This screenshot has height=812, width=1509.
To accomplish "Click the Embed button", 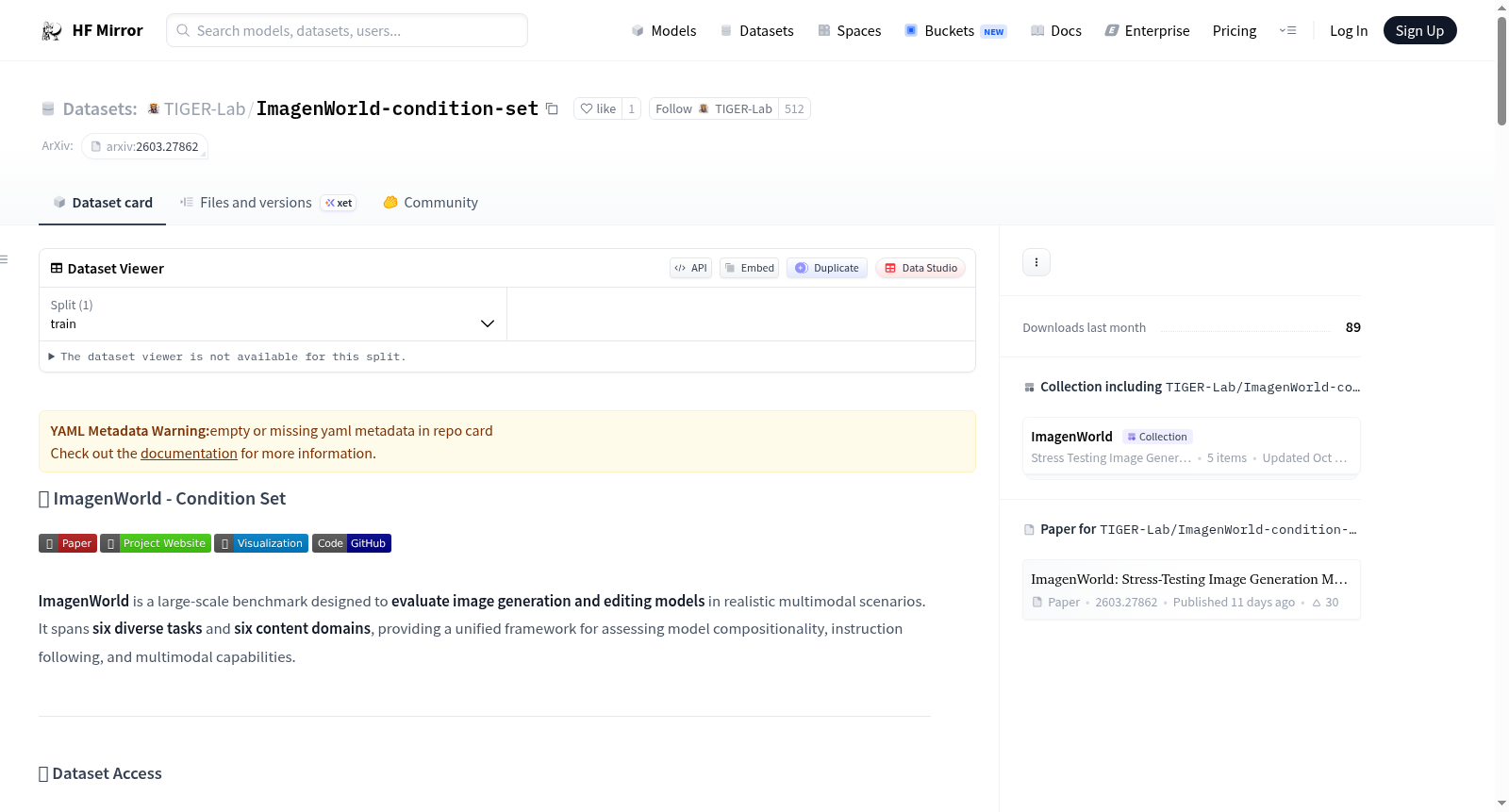I will pyautogui.click(x=750, y=268).
